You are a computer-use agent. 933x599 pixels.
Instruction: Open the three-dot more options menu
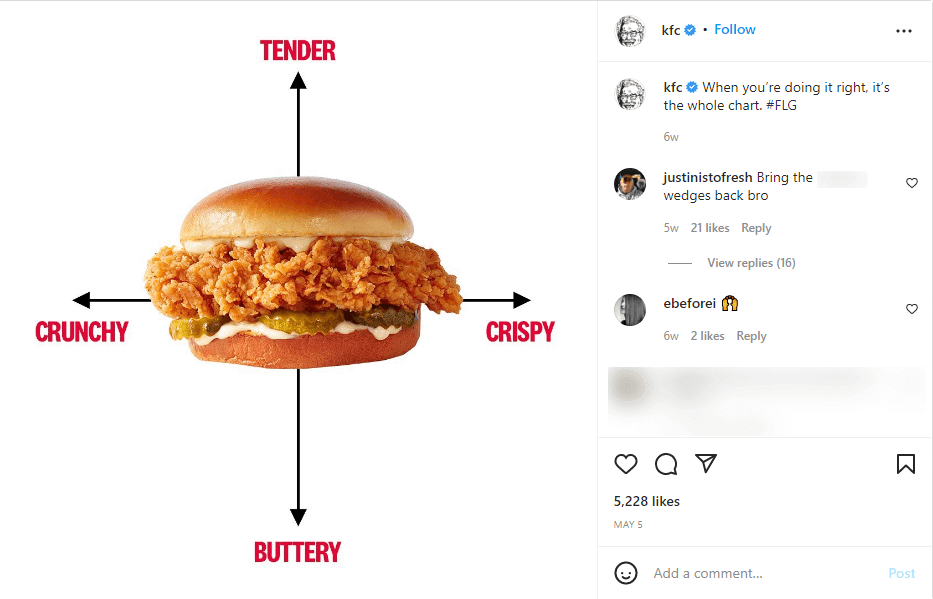click(x=903, y=31)
